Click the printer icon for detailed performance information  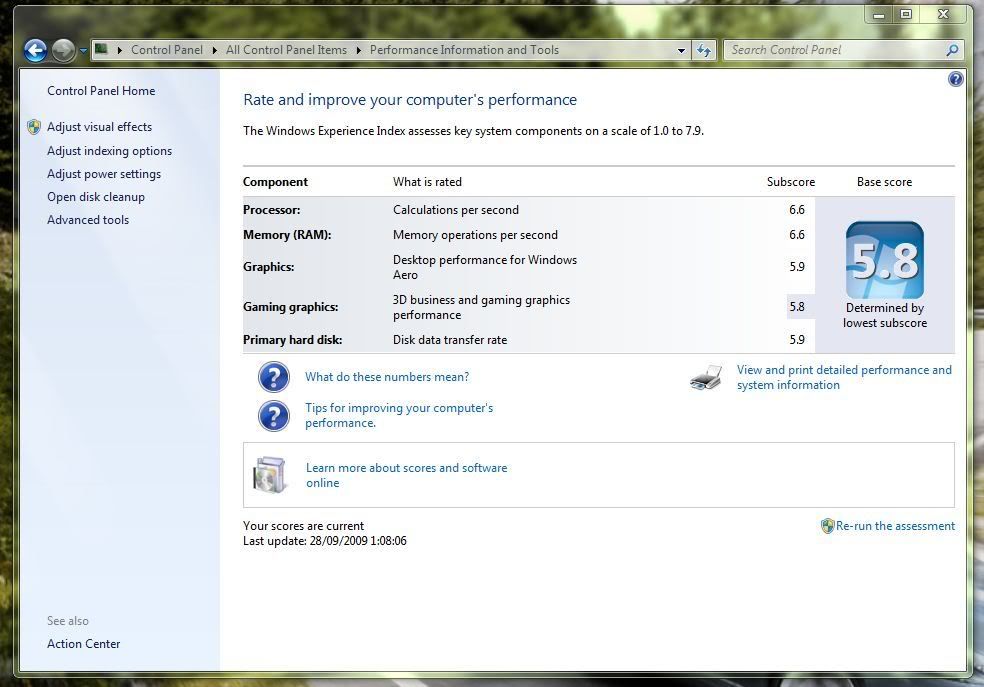coord(706,378)
